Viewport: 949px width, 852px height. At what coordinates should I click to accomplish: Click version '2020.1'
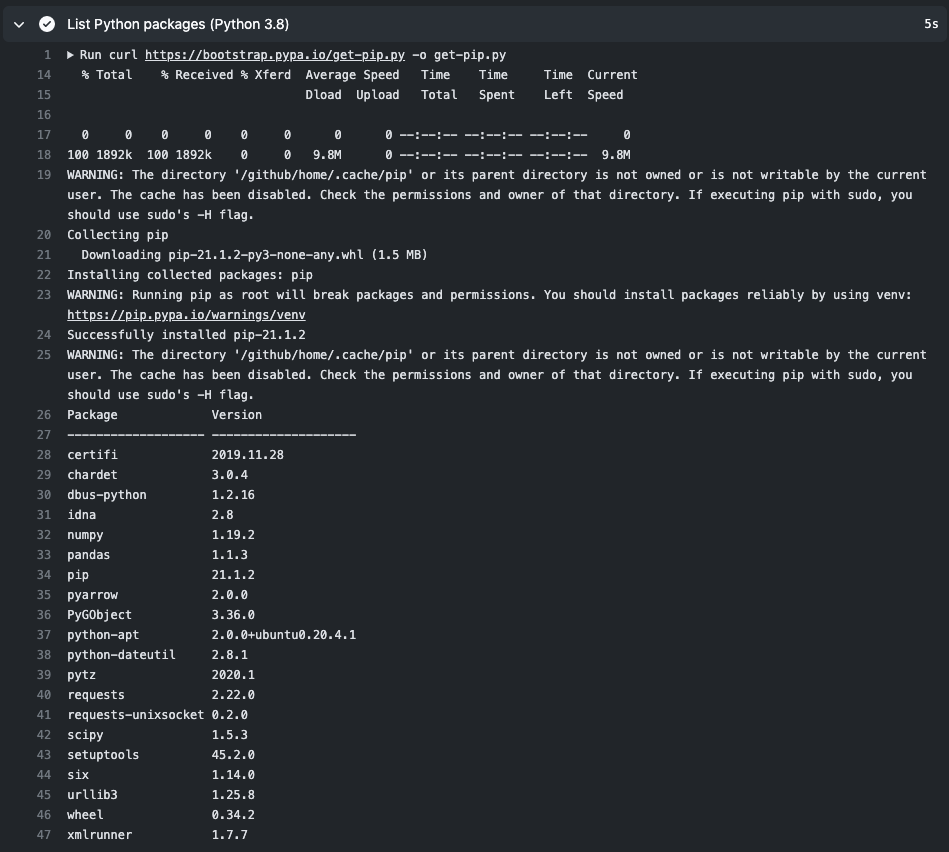233,675
